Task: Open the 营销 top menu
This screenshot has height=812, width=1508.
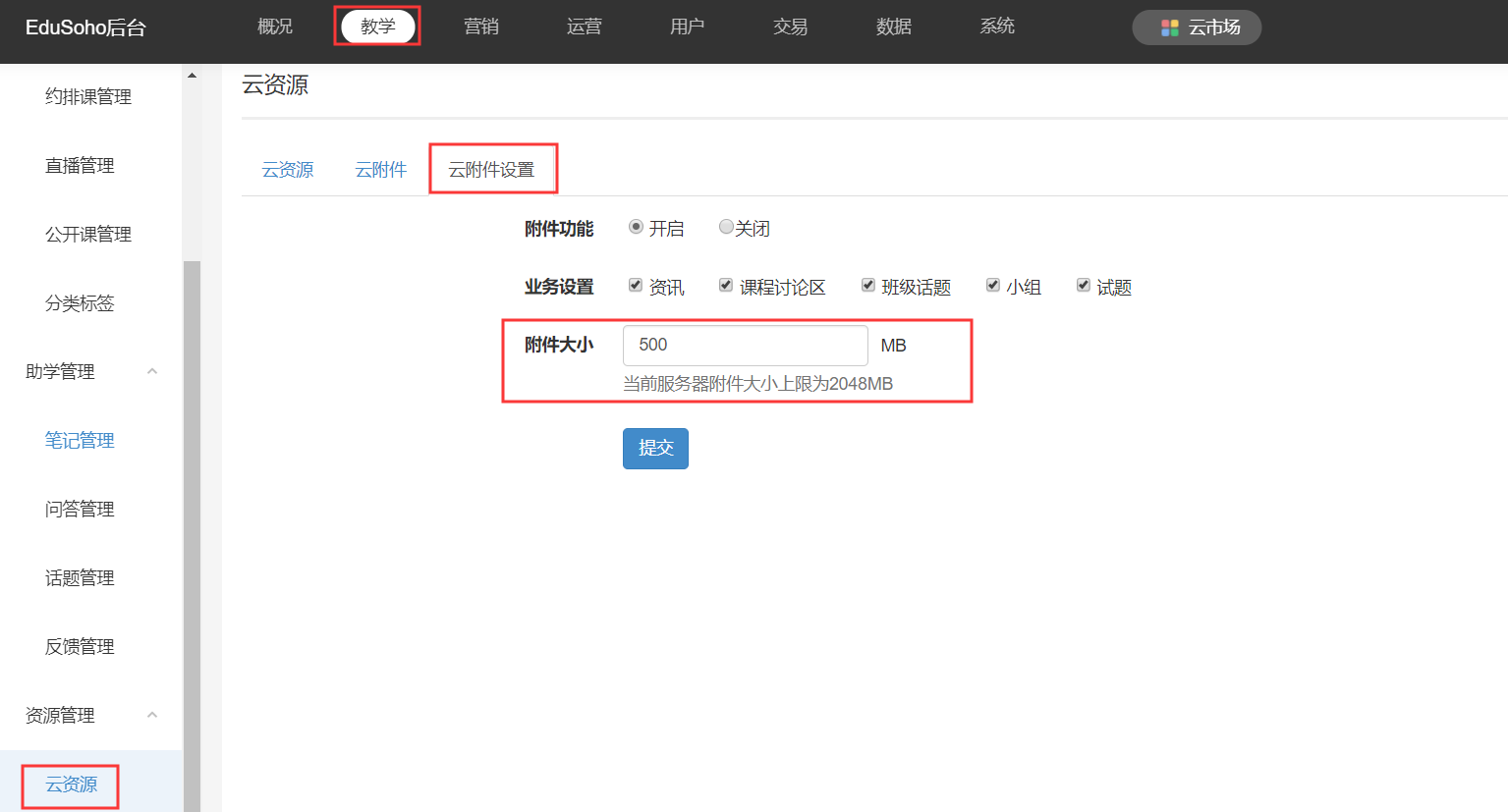Action: pos(481,27)
